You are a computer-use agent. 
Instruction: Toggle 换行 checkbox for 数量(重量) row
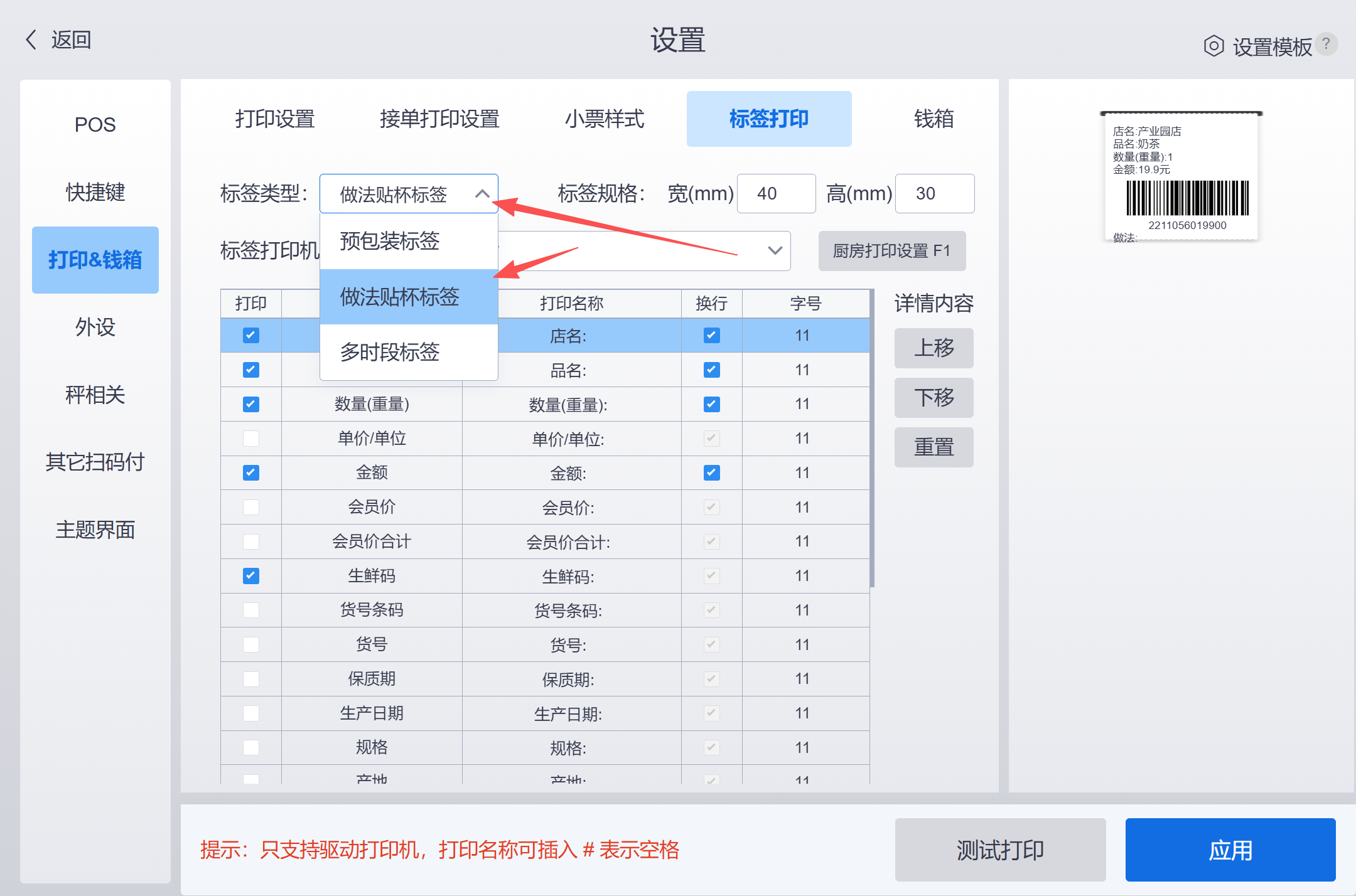711,404
